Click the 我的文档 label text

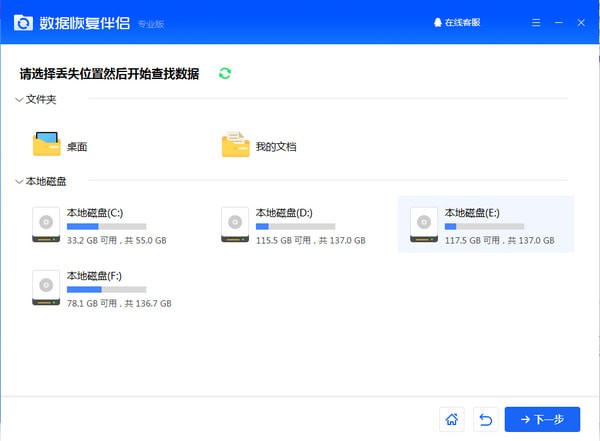(x=275, y=147)
